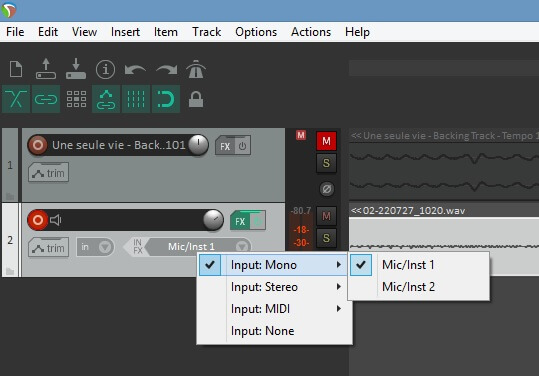Open Project settings info icon
Viewport: 539px width, 376px height.
[x=106, y=69]
